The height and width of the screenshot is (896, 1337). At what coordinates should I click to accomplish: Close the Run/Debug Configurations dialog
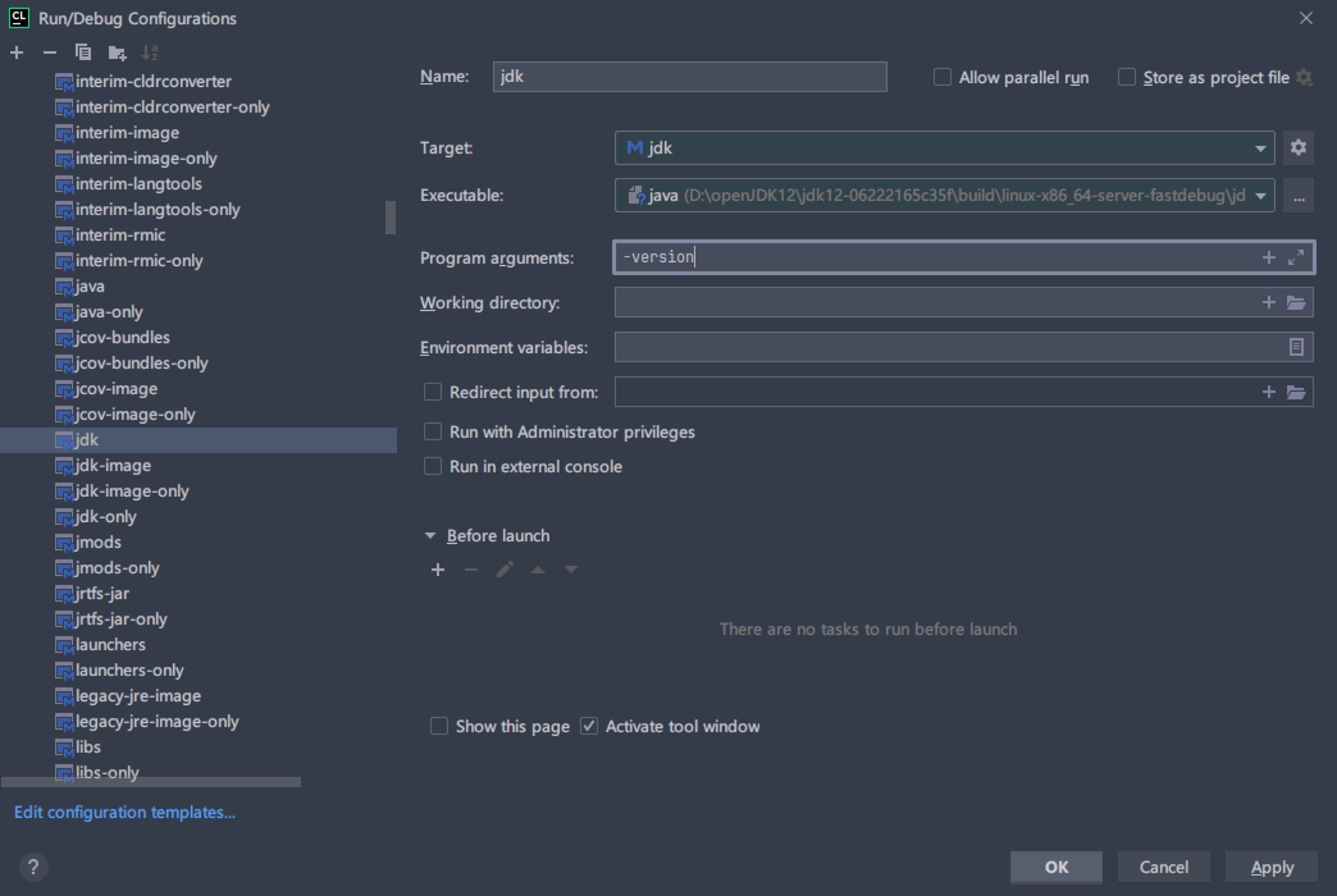click(x=1306, y=18)
